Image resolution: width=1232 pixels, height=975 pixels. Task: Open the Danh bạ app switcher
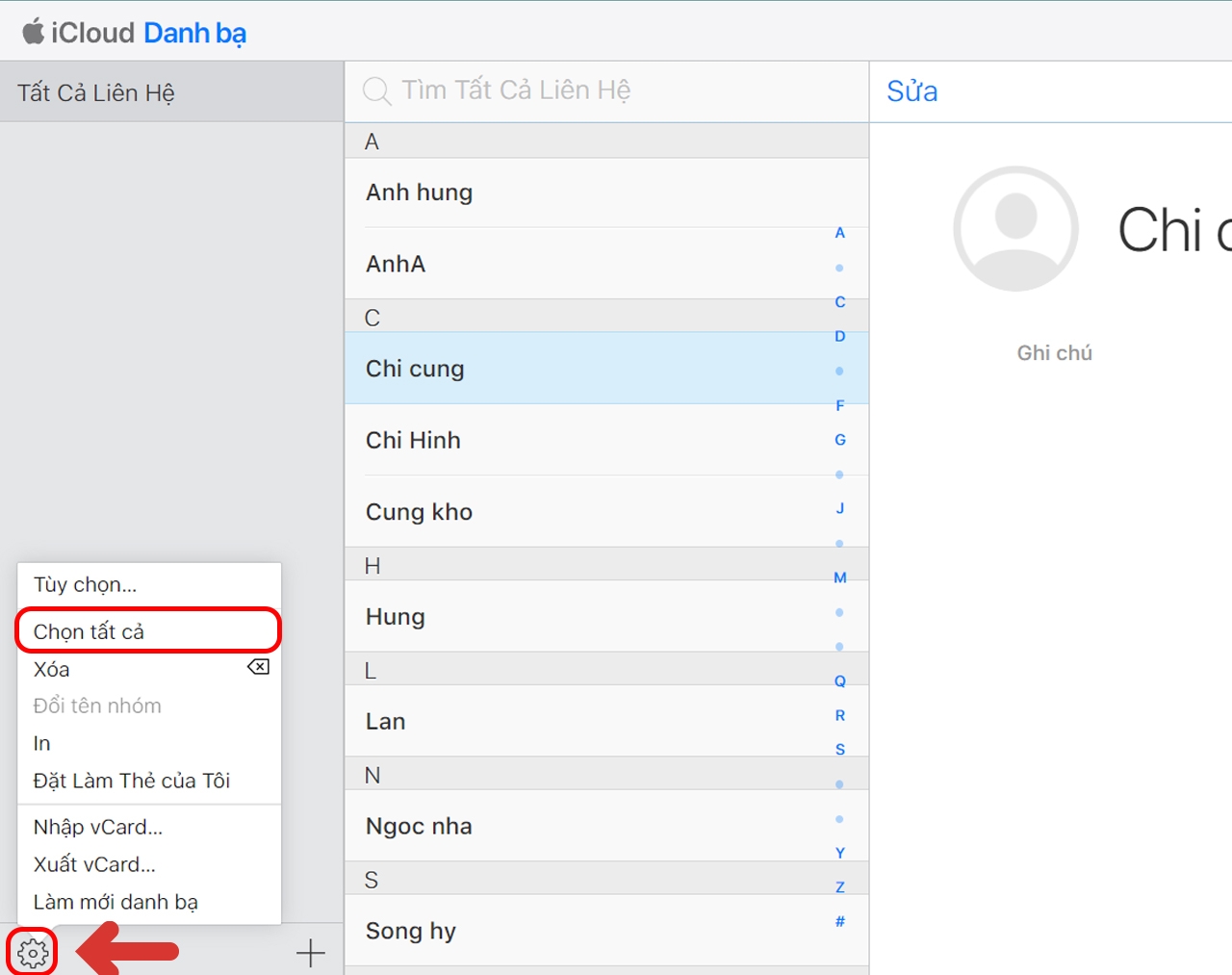click(195, 33)
